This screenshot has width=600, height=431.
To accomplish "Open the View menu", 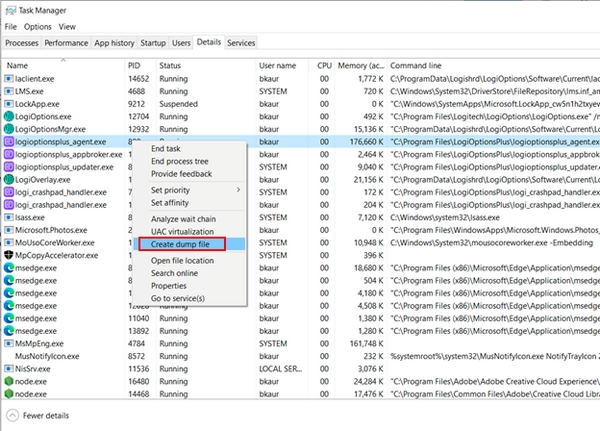I will tap(67, 27).
